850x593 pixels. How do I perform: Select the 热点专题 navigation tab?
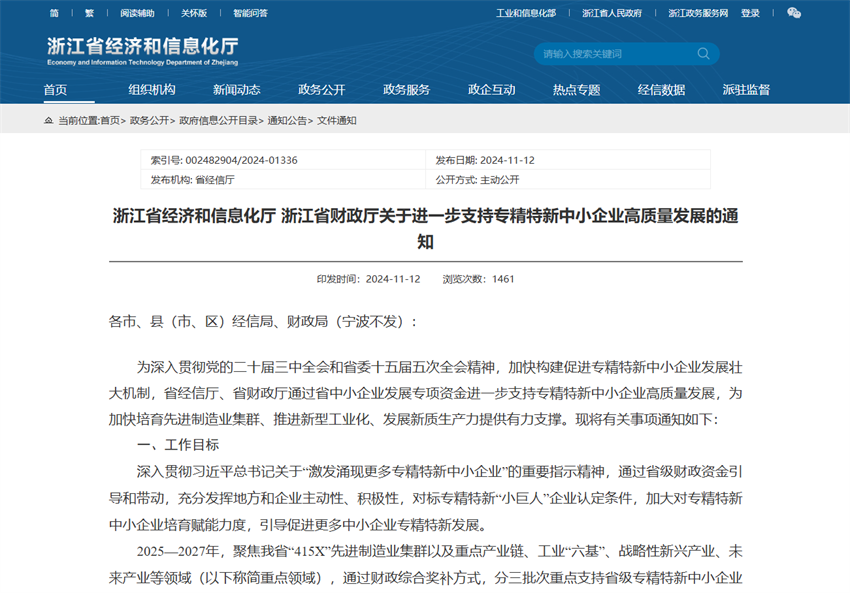(x=576, y=90)
